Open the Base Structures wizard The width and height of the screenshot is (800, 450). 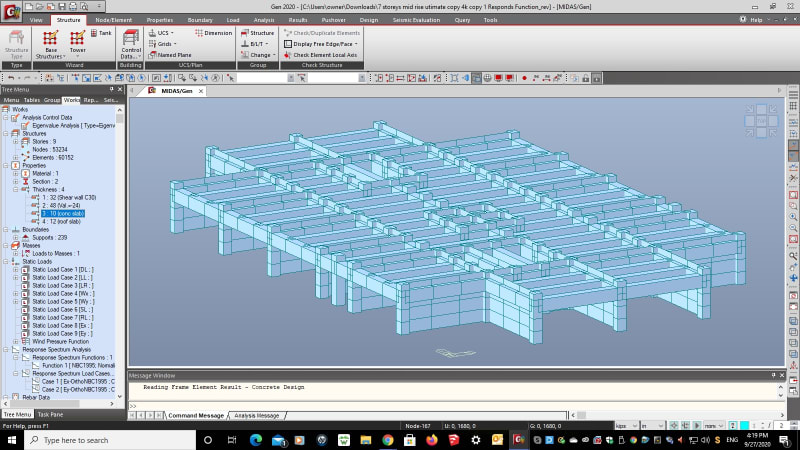(51, 44)
